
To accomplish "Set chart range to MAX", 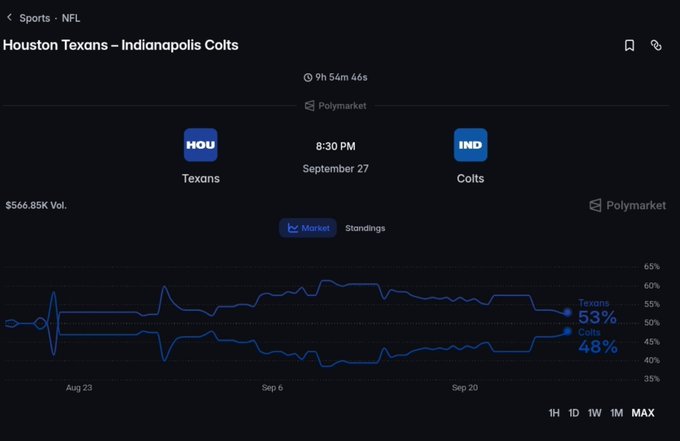I will (643, 413).
